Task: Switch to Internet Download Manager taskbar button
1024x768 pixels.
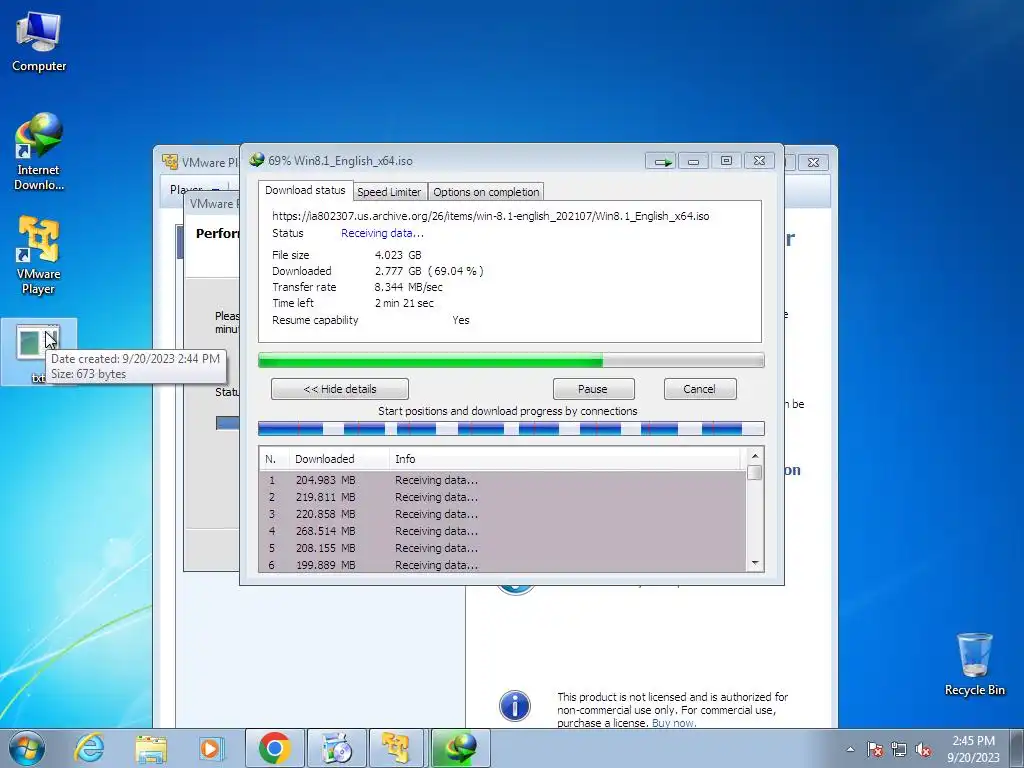Action: point(460,748)
